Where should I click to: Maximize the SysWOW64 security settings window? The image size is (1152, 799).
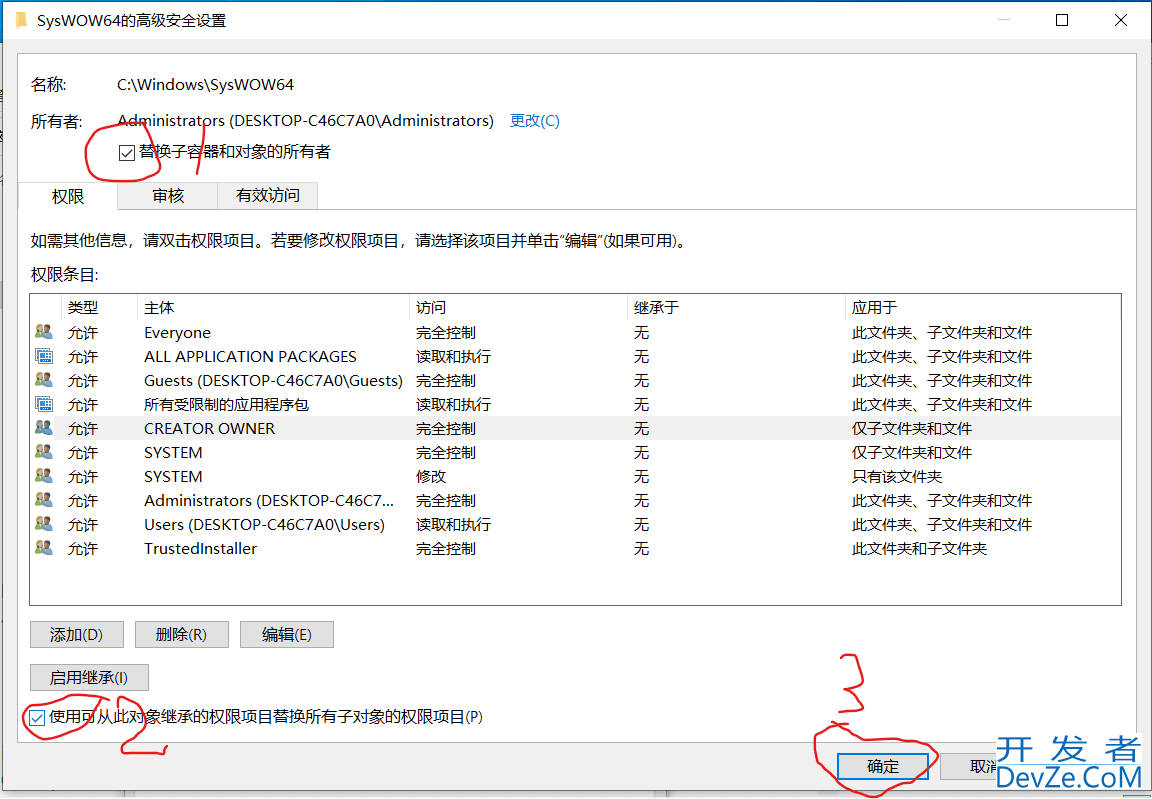[1062, 20]
